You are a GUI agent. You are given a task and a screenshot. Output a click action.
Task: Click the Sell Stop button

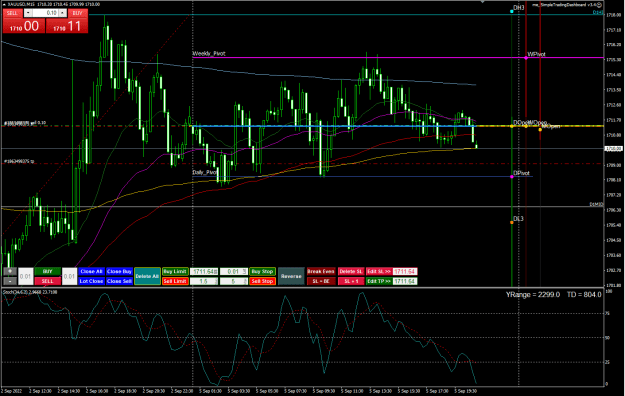coord(263,281)
